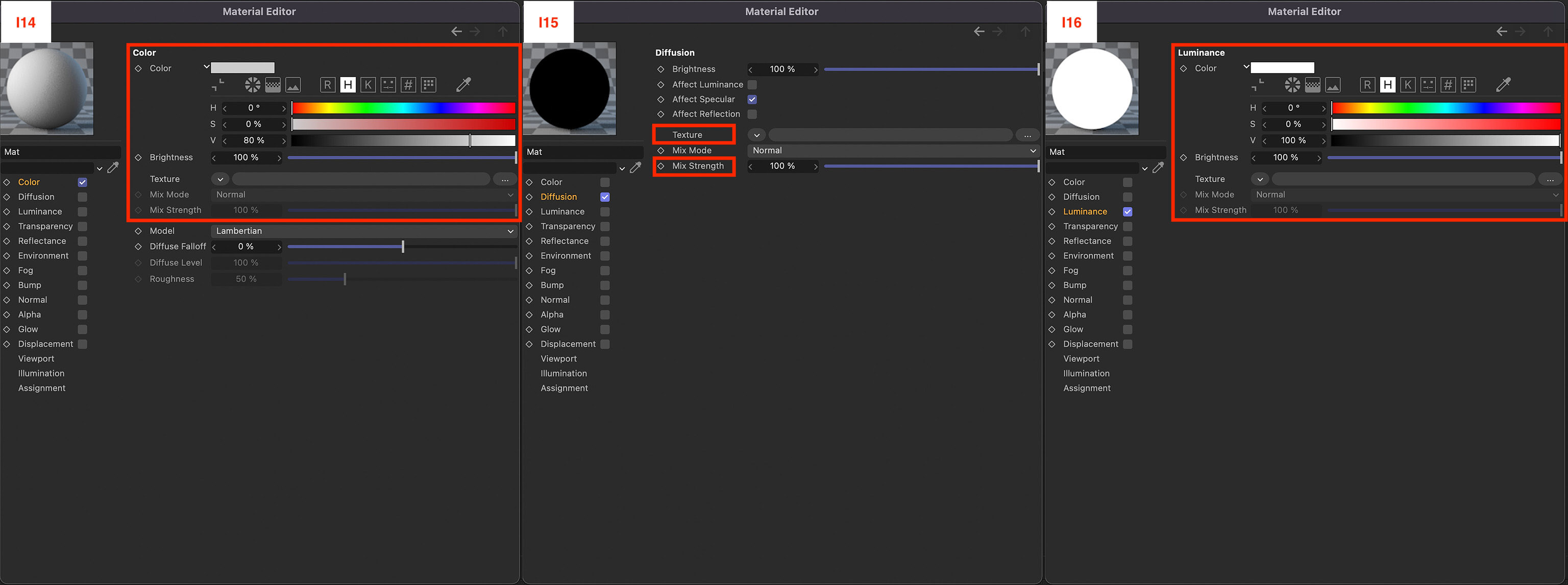The width and height of the screenshot is (1568, 585).
Task: Pick the eyedropper tool in the Color section
Action: (464, 85)
